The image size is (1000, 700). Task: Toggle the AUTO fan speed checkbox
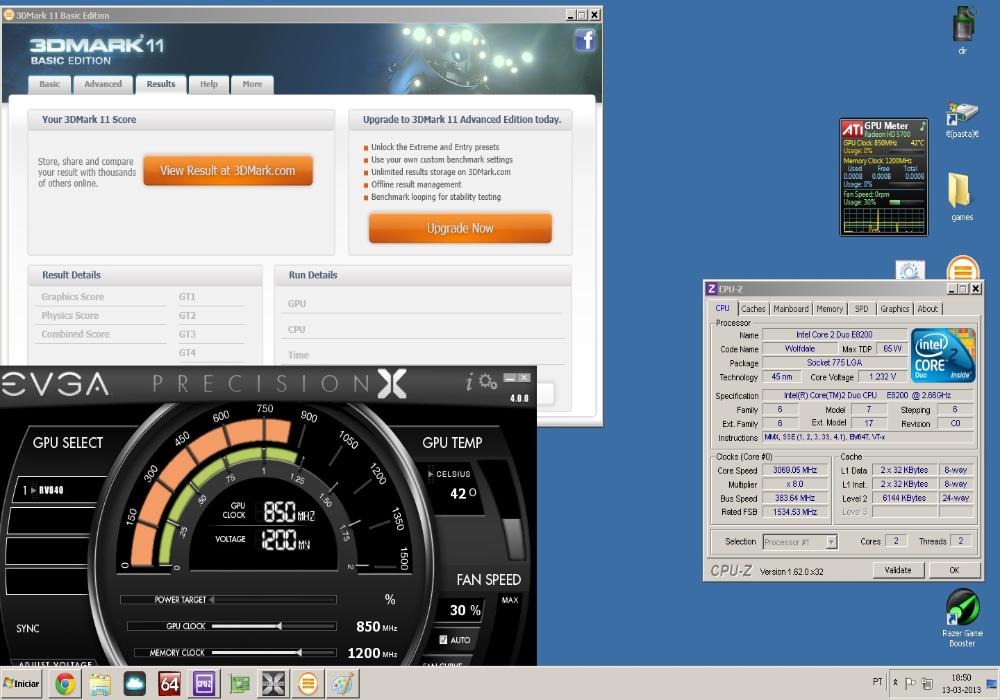[443, 639]
